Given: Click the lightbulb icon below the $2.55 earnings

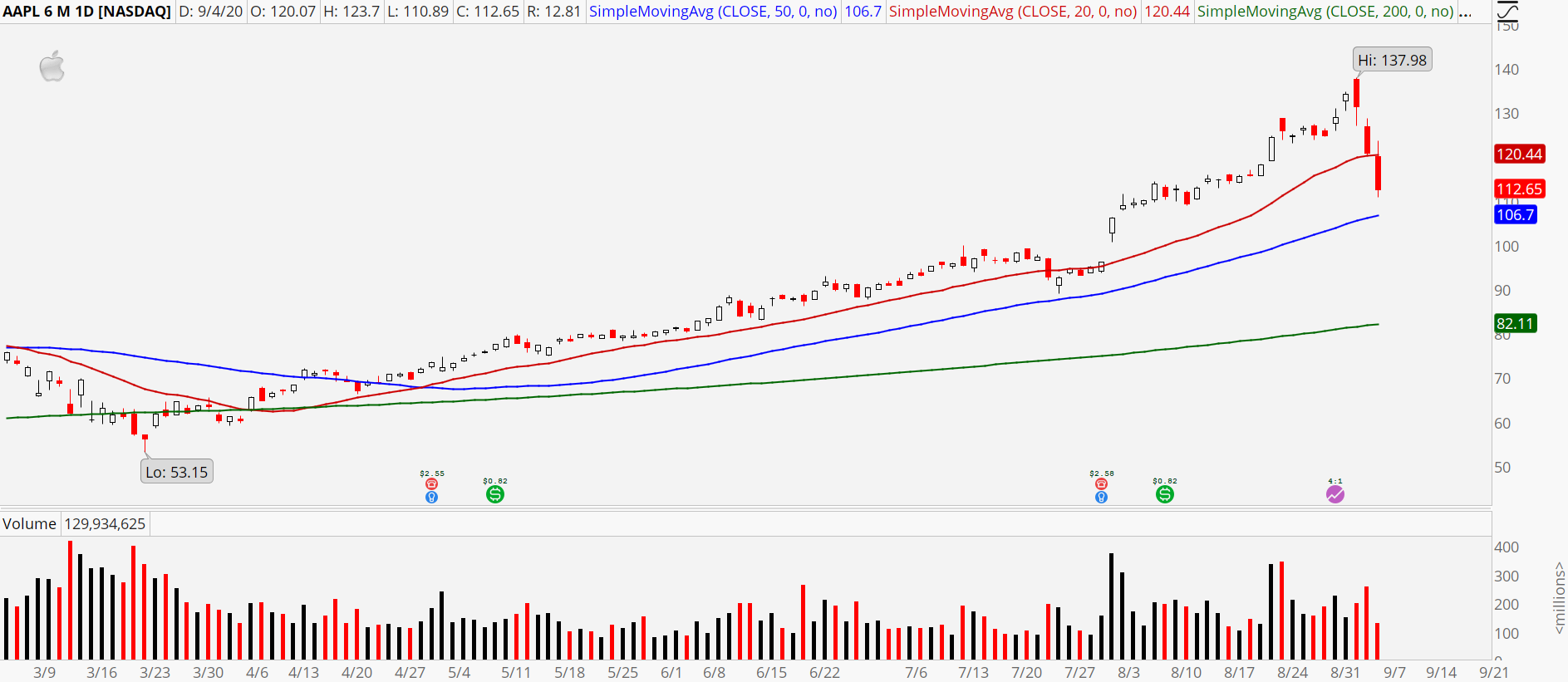Looking at the screenshot, I should tap(431, 497).
